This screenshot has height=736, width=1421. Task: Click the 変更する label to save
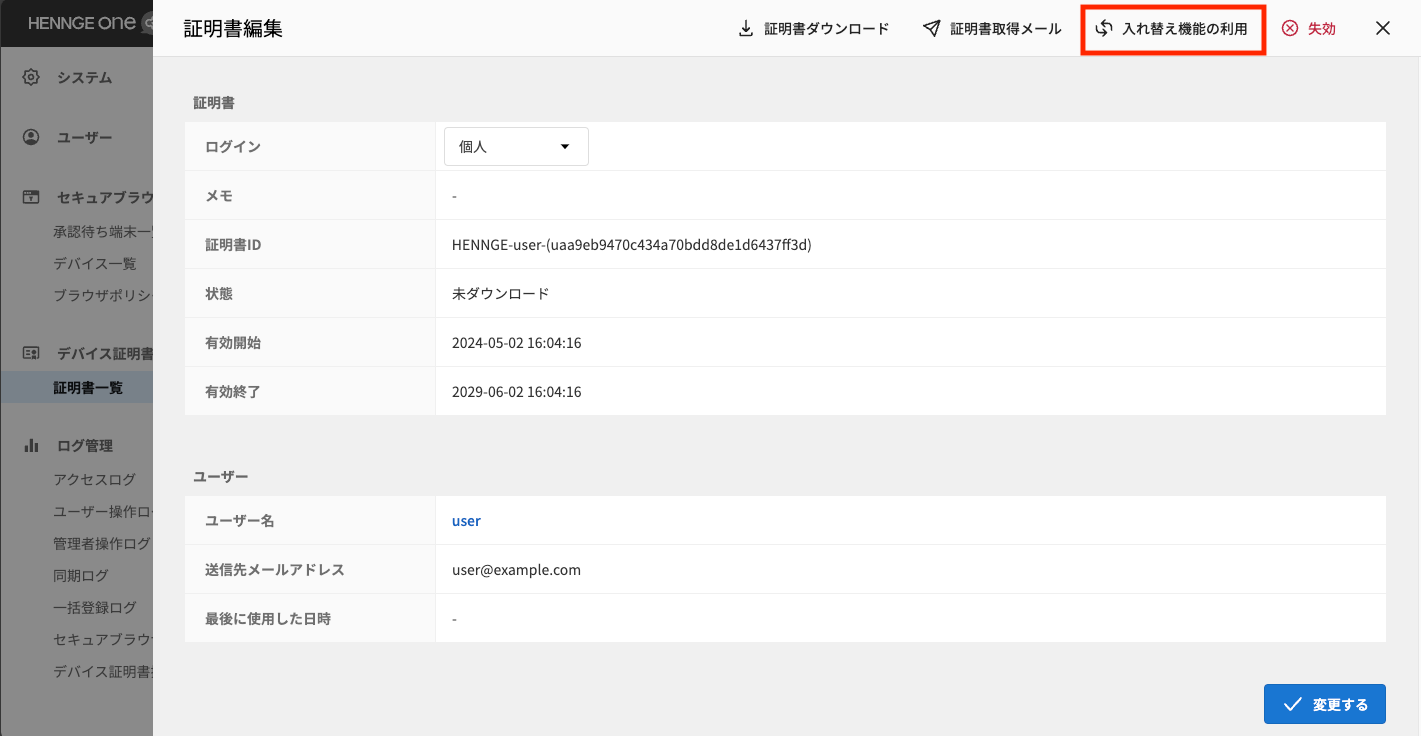[x=1340, y=704]
